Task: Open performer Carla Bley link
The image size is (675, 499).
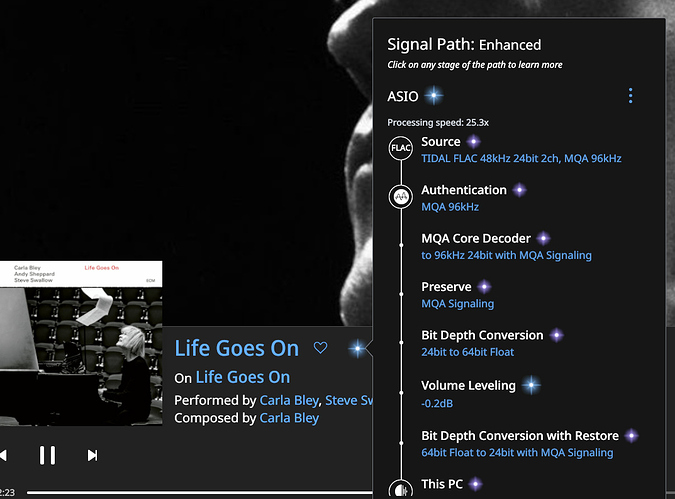Action: point(289,400)
